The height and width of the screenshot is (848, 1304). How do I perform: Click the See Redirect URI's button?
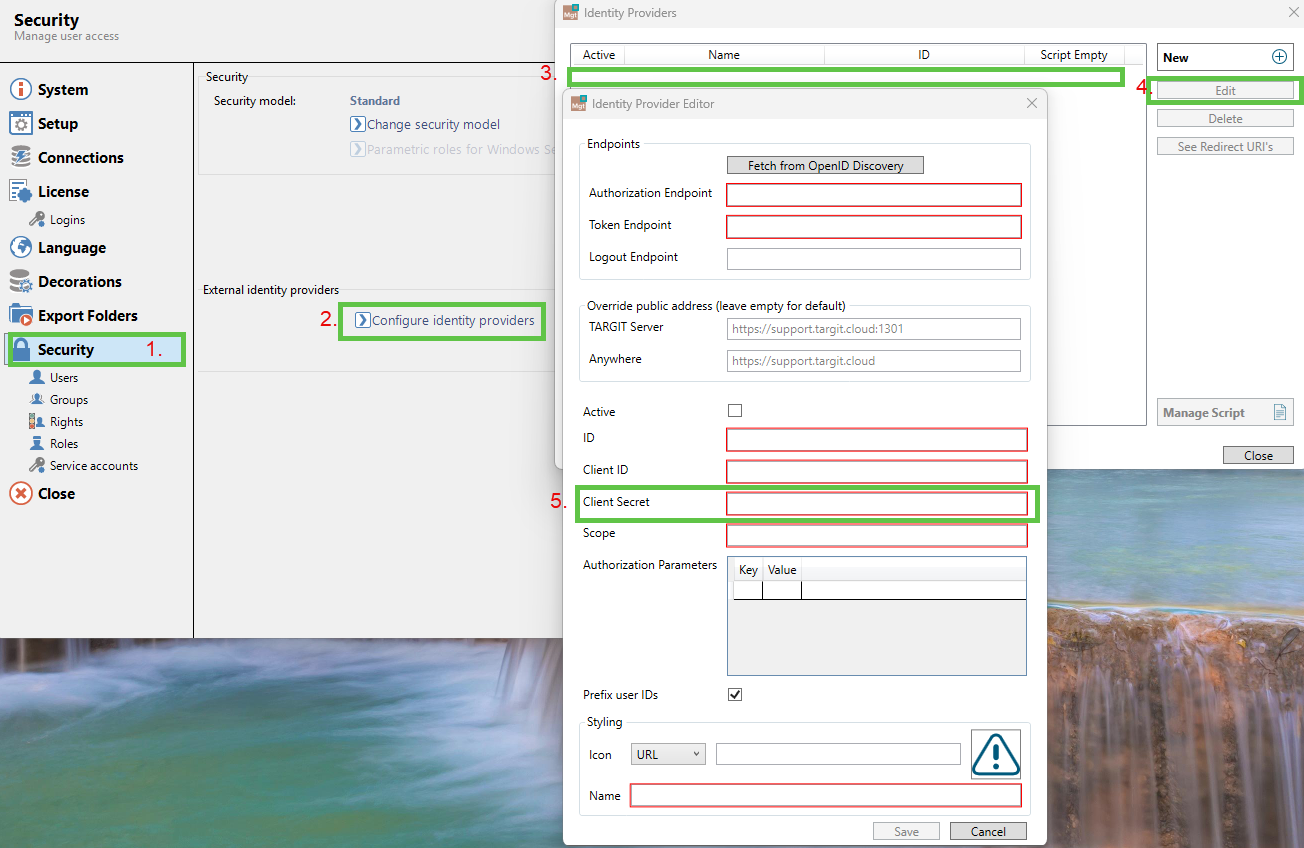1224,145
